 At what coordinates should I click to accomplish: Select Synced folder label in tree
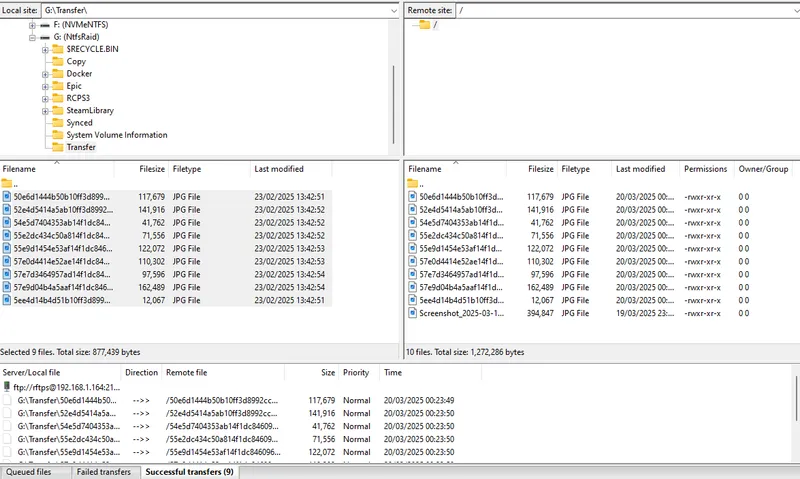pyautogui.click(x=79, y=122)
